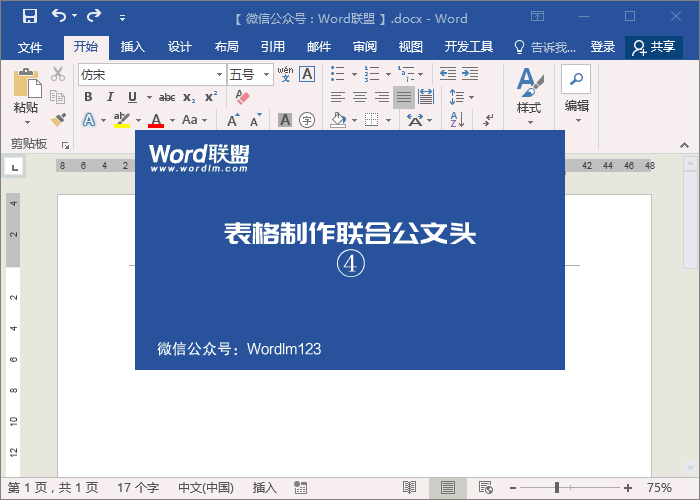Toggle superscript formatting

[211, 96]
